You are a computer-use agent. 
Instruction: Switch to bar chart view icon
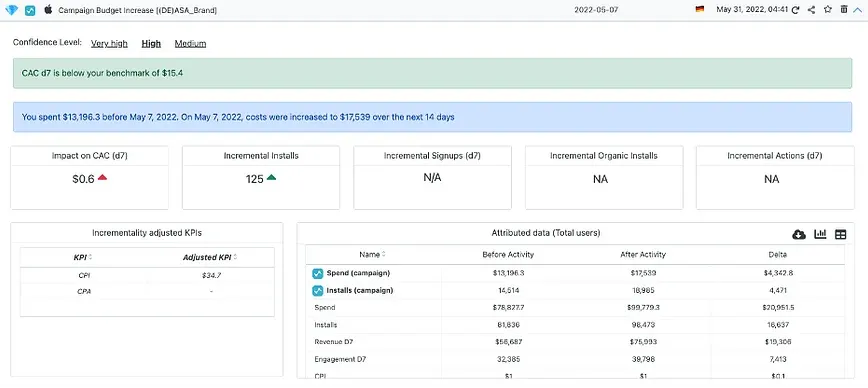point(820,235)
